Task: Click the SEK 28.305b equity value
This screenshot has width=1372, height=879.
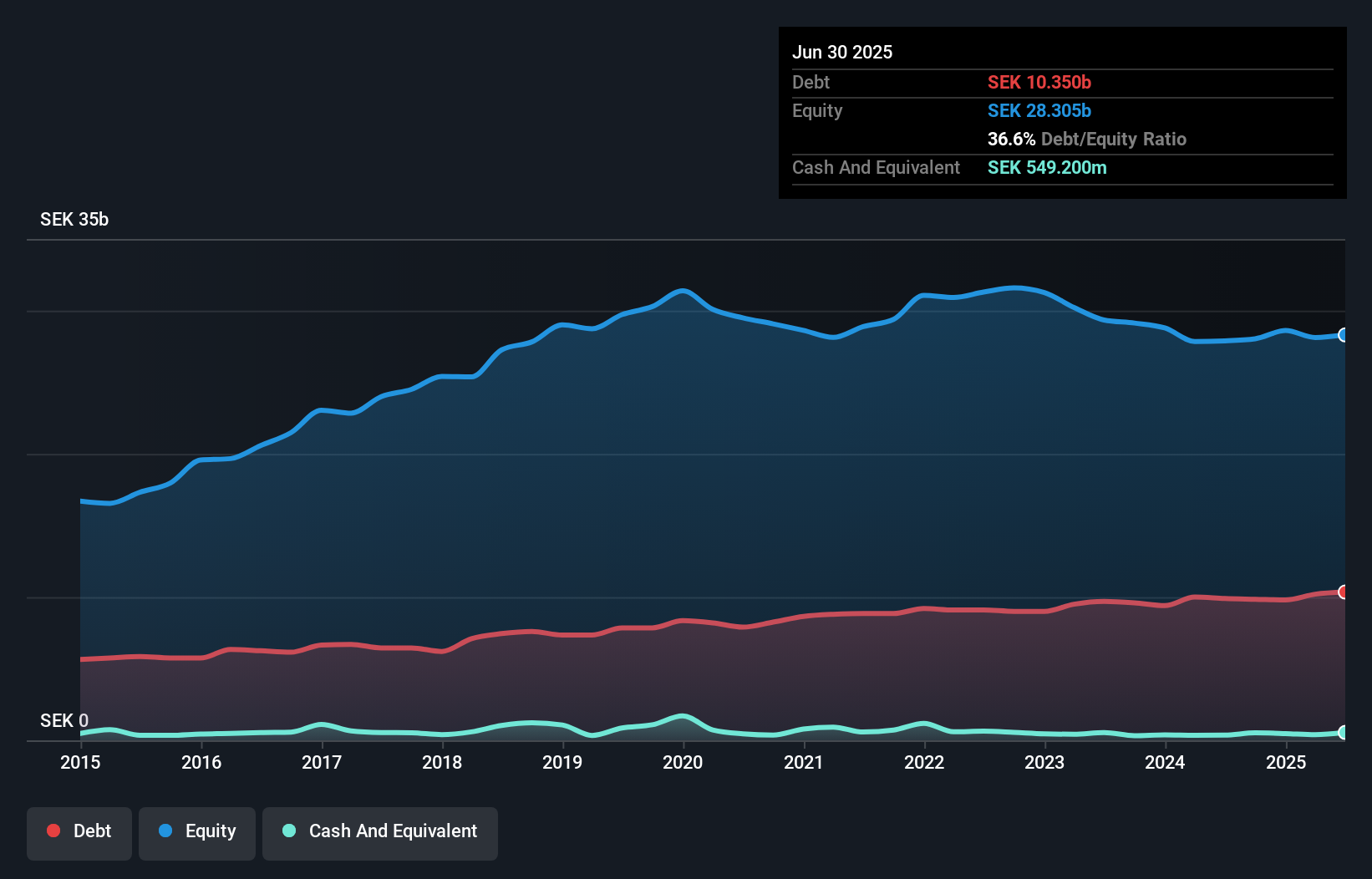Action: (1039, 110)
